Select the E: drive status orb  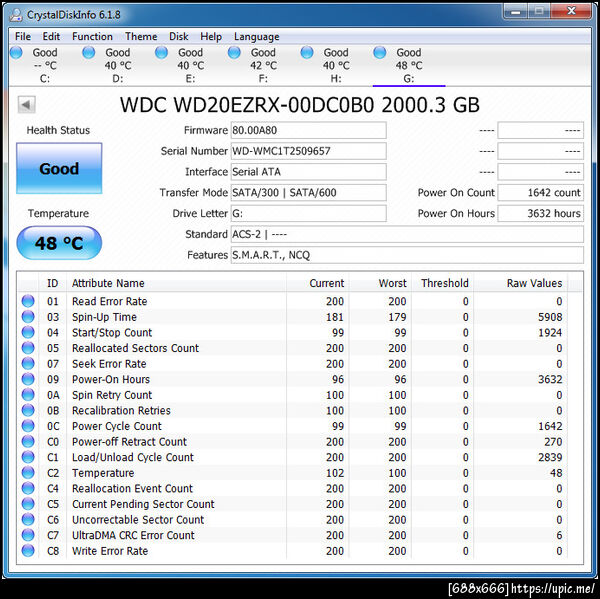(161, 52)
